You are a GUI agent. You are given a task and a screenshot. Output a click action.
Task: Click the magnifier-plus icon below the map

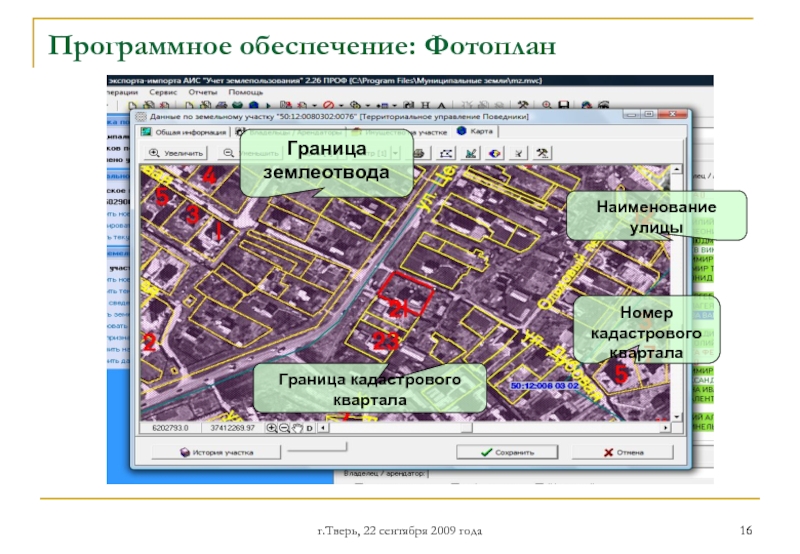pyautogui.click(x=271, y=428)
